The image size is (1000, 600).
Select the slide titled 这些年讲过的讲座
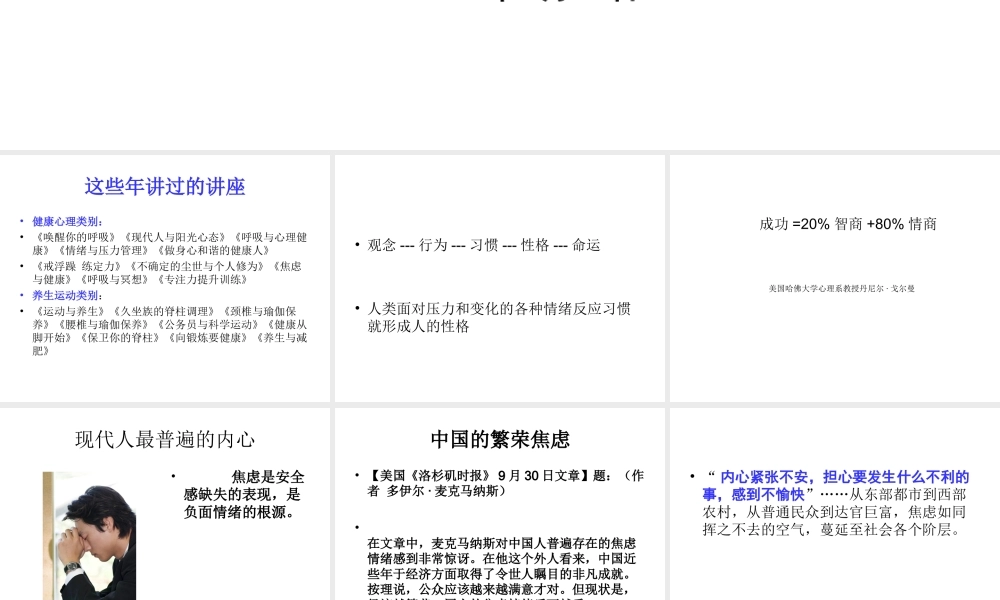click(165, 277)
